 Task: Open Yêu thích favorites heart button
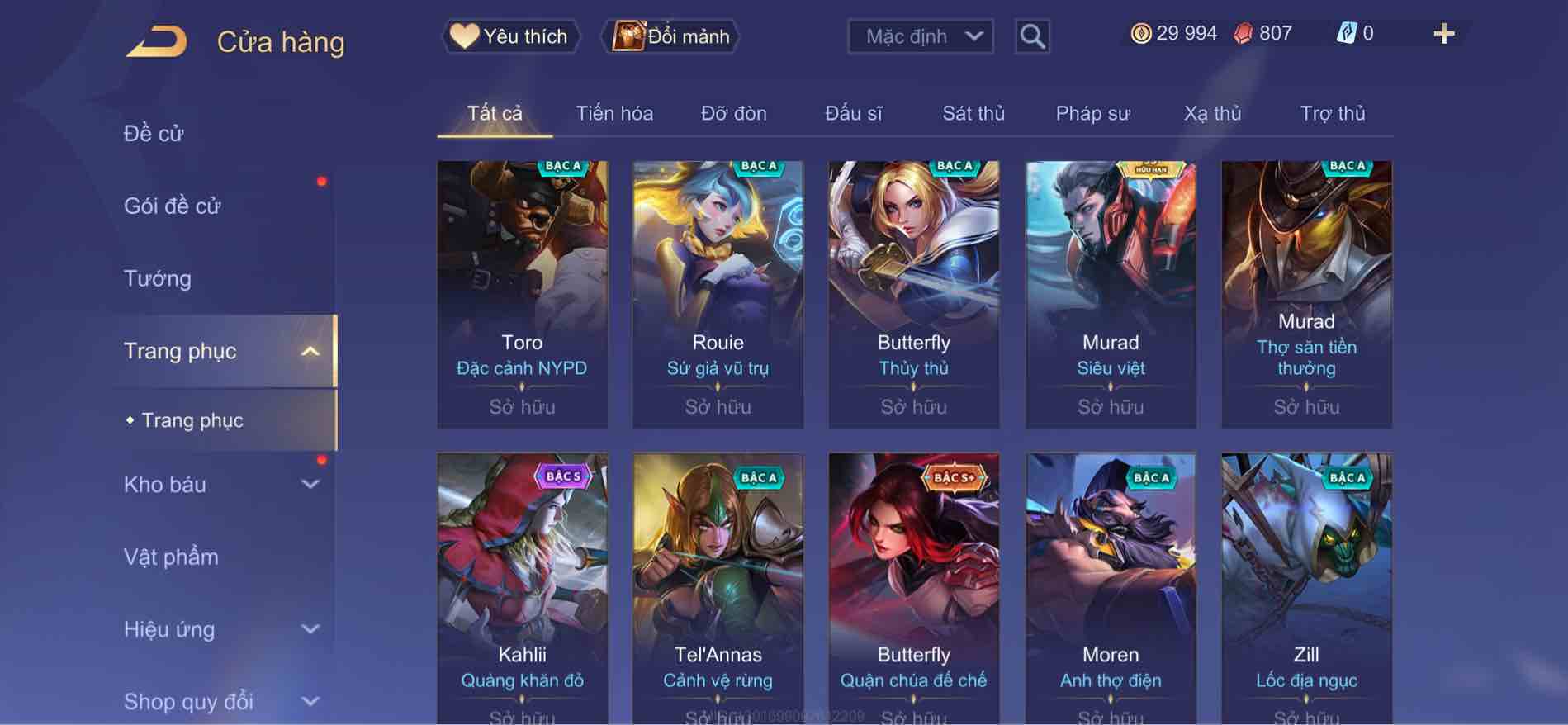(x=511, y=36)
